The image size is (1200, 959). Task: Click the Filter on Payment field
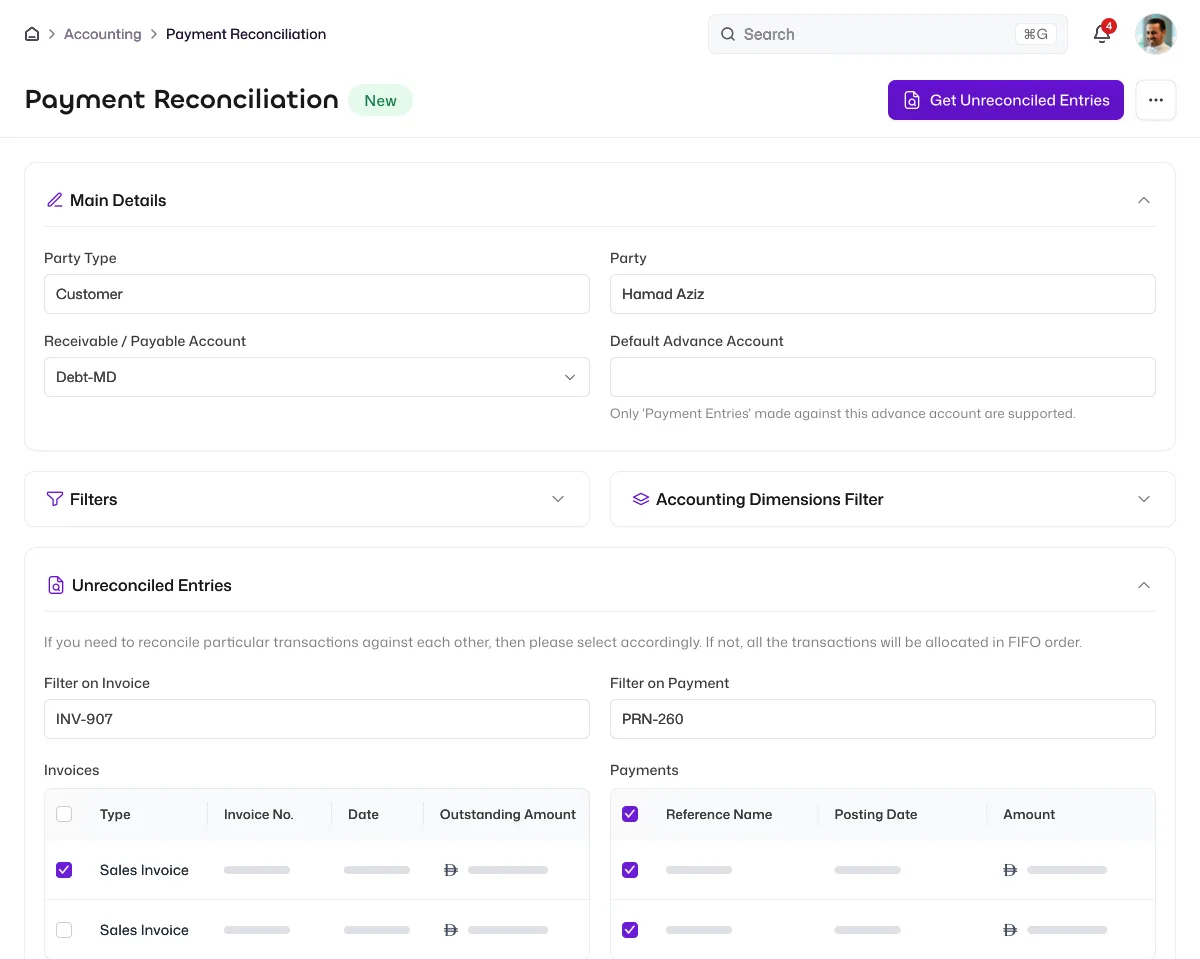pyautogui.click(x=883, y=719)
